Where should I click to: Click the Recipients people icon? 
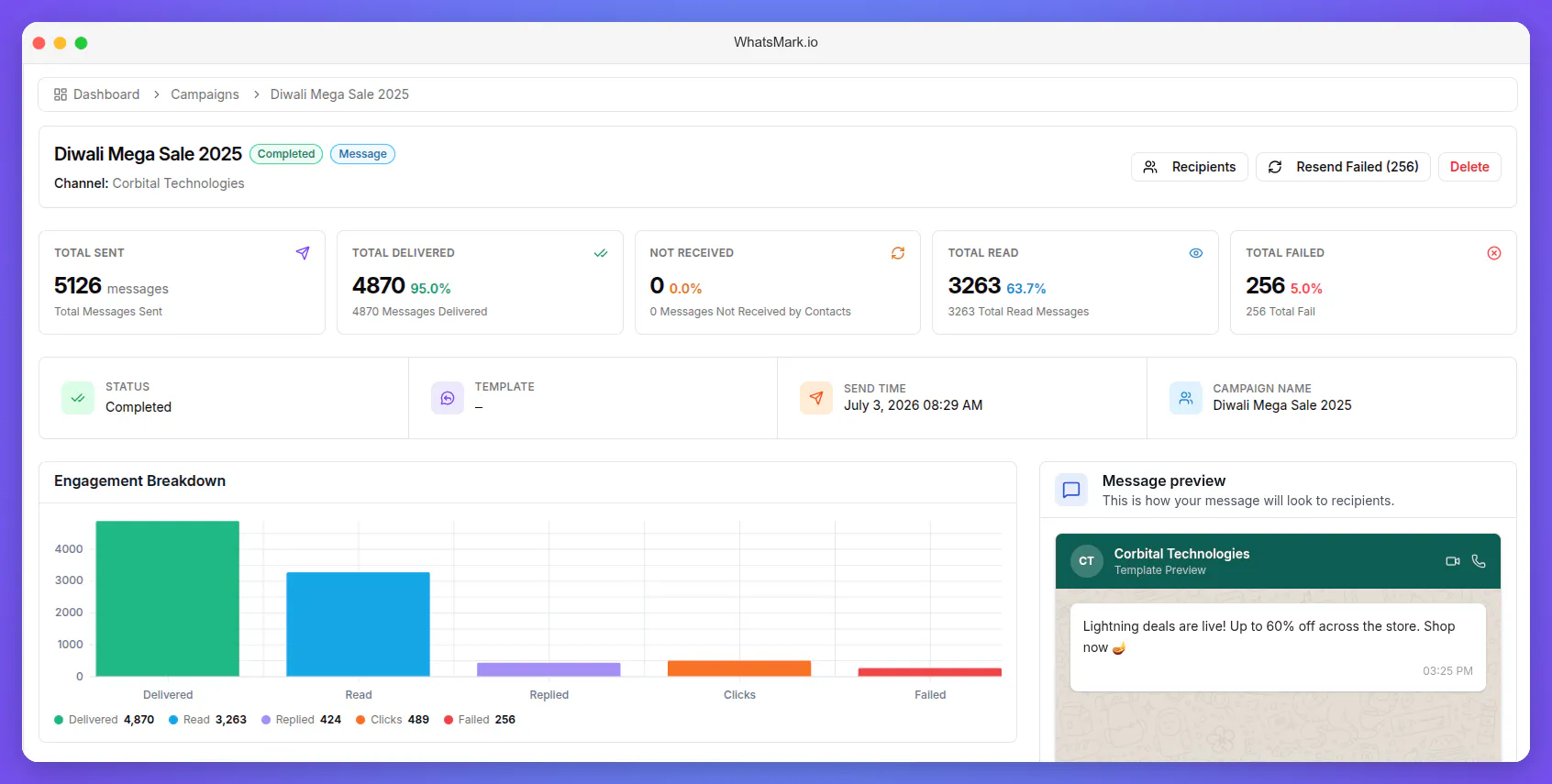pyautogui.click(x=1150, y=167)
